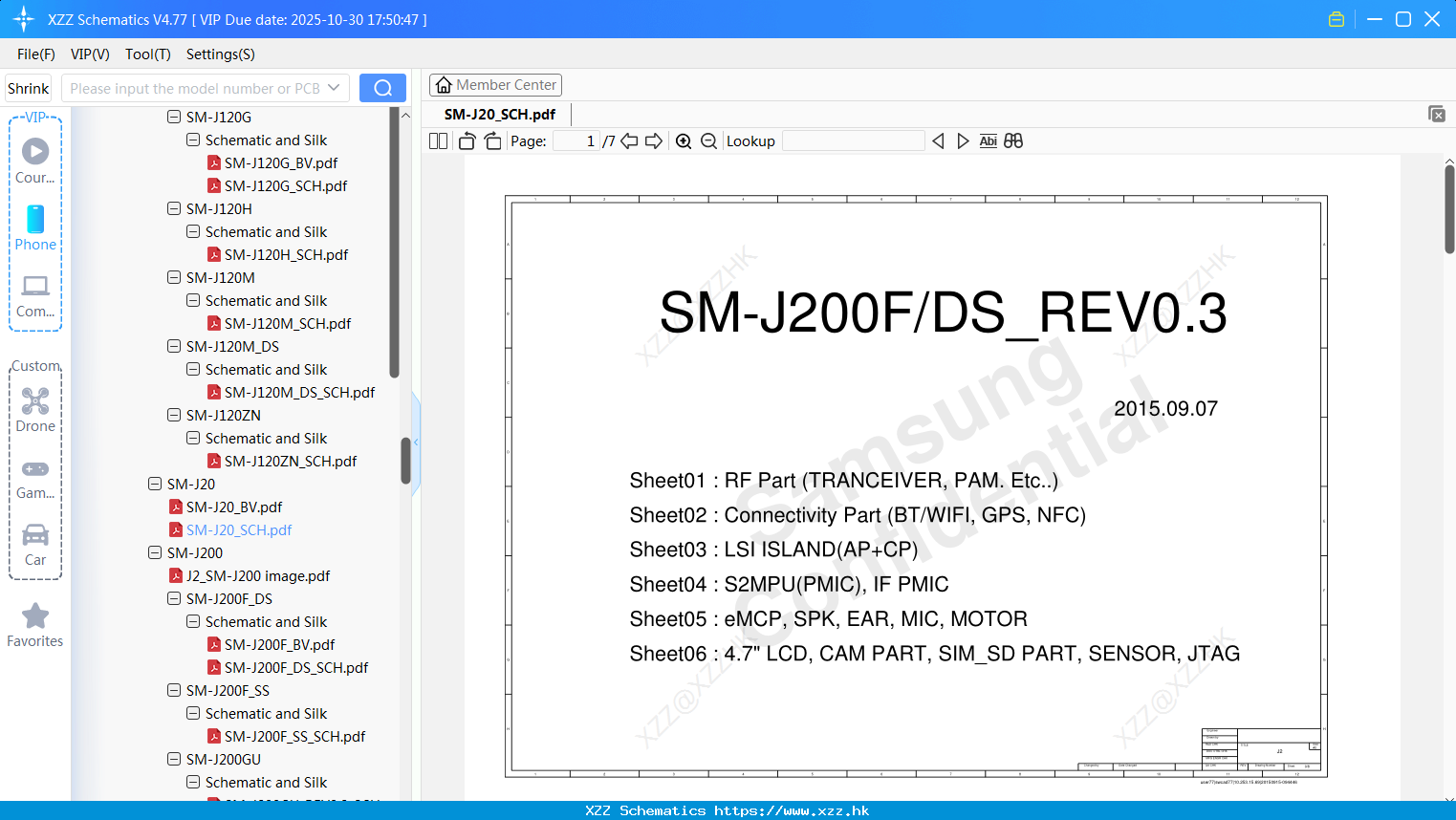Collapse the SM-J120H node
Screen dimensions: 1456x820
pos(174,208)
